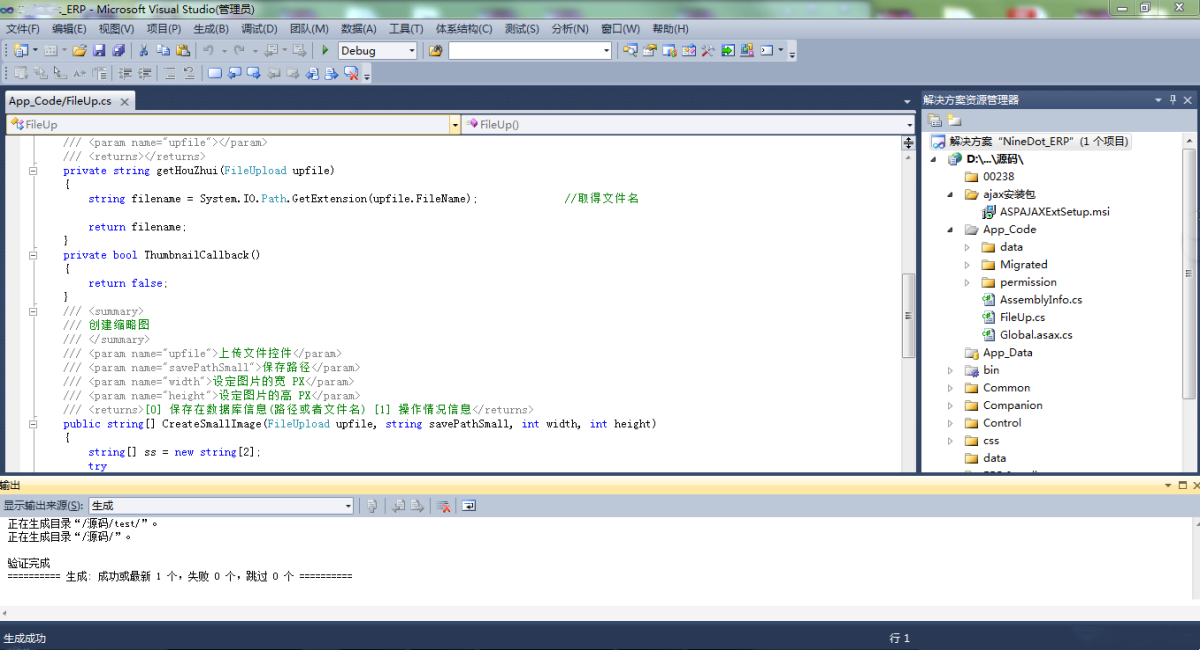The height and width of the screenshot is (650, 1200).
Task: Select AssemblyInfo.cs in Solution Explorer
Action: 1040,300
